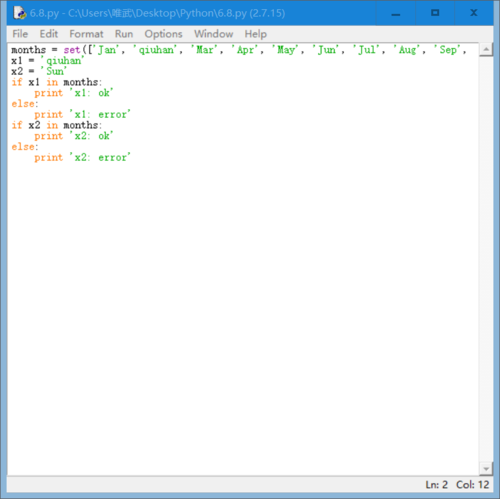This screenshot has height=499, width=500.
Task: Open the Edit menu
Action: click(x=49, y=34)
